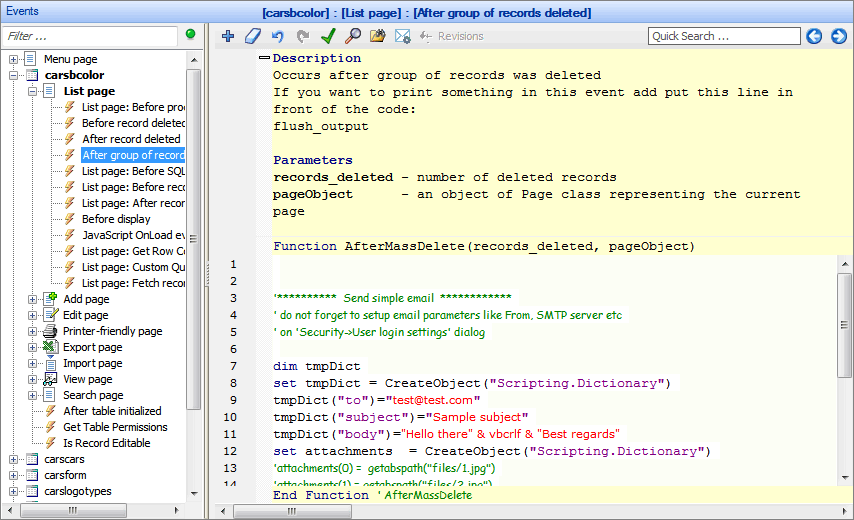Click the blue Undo arrow icon
Viewport: 854px width, 520px height.
278,36
